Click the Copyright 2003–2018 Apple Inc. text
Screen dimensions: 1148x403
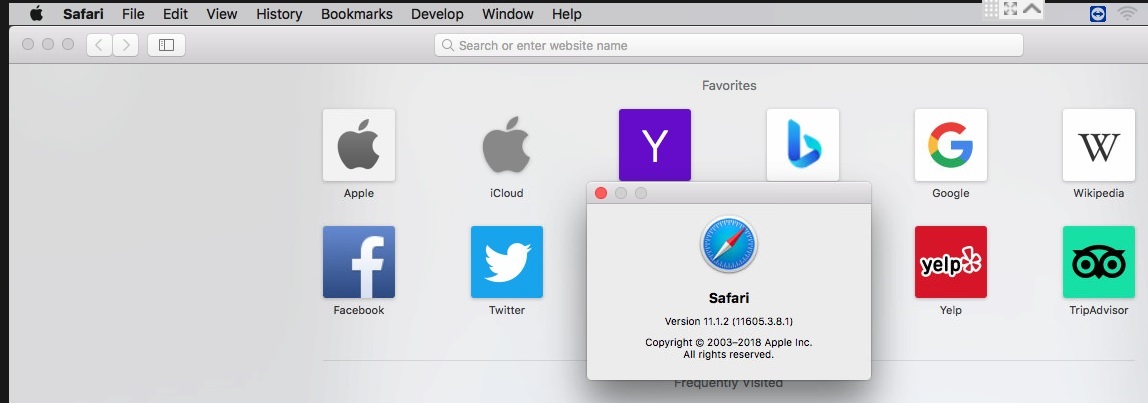click(728, 342)
